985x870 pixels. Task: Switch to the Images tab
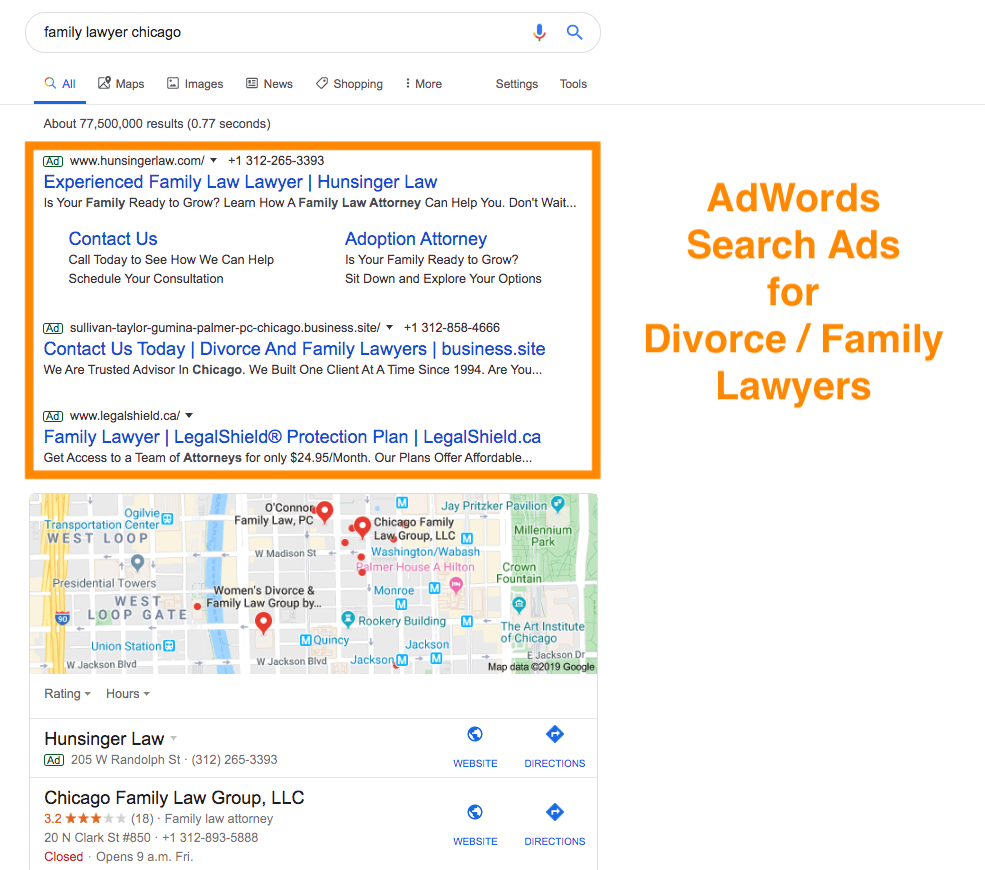pos(195,84)
